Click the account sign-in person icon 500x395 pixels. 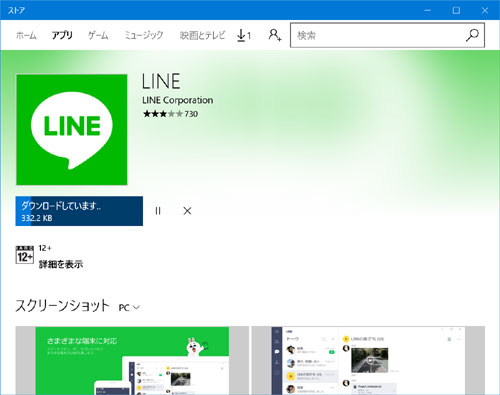click(275, 35)
